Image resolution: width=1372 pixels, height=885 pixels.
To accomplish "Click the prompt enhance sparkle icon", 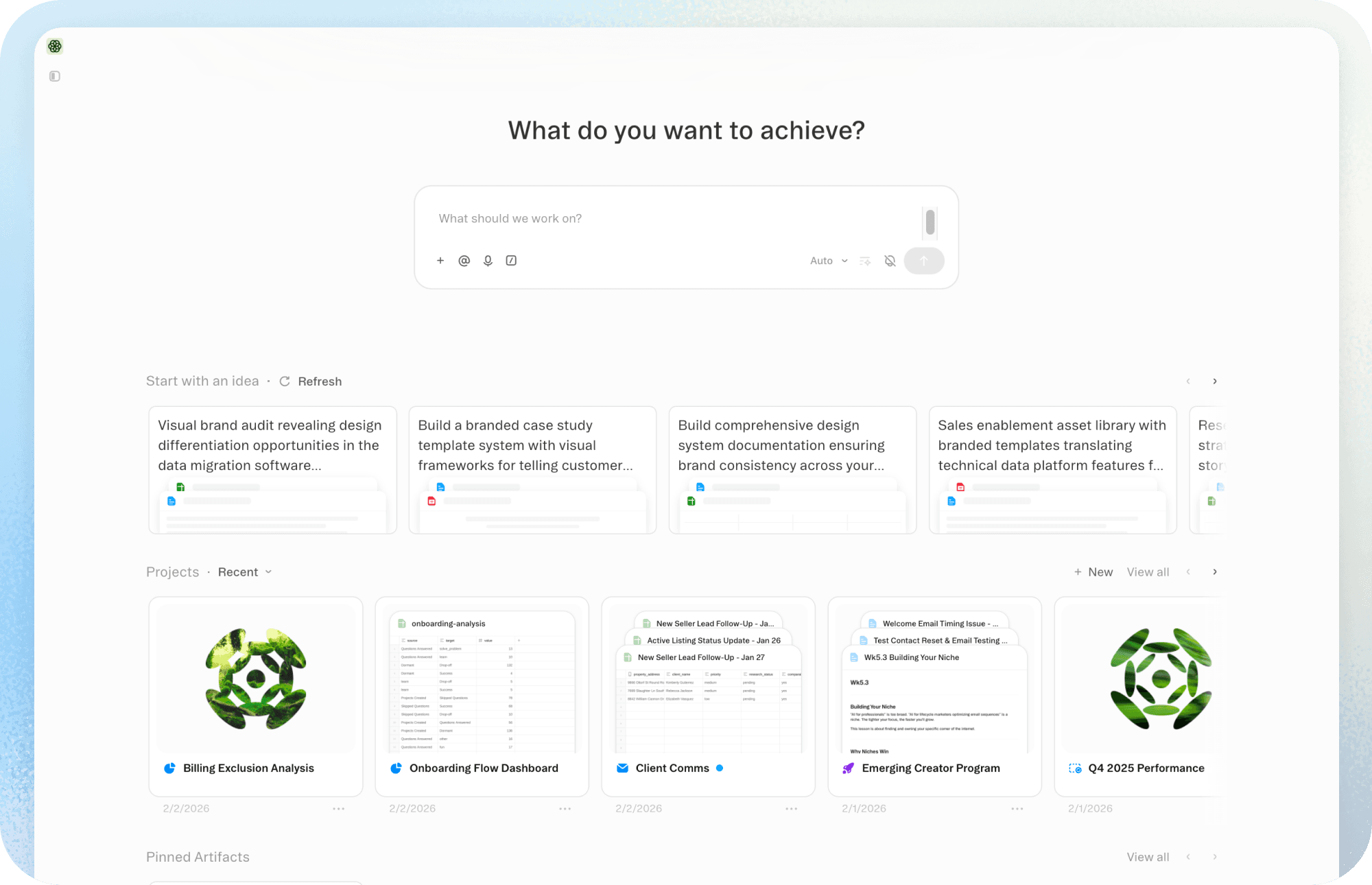I will click(866, 261).
